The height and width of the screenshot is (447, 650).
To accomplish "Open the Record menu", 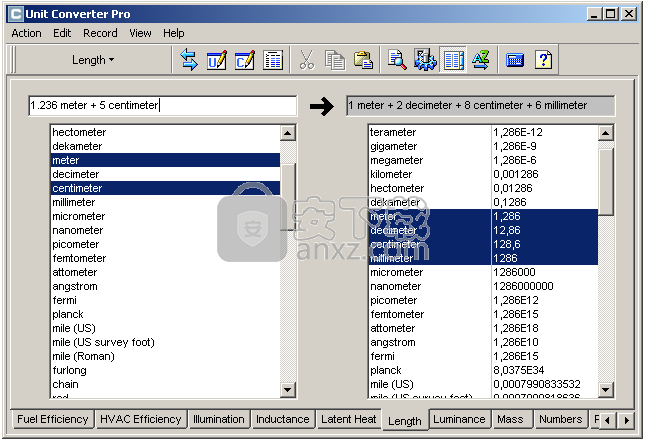I will tap(100, 33).
